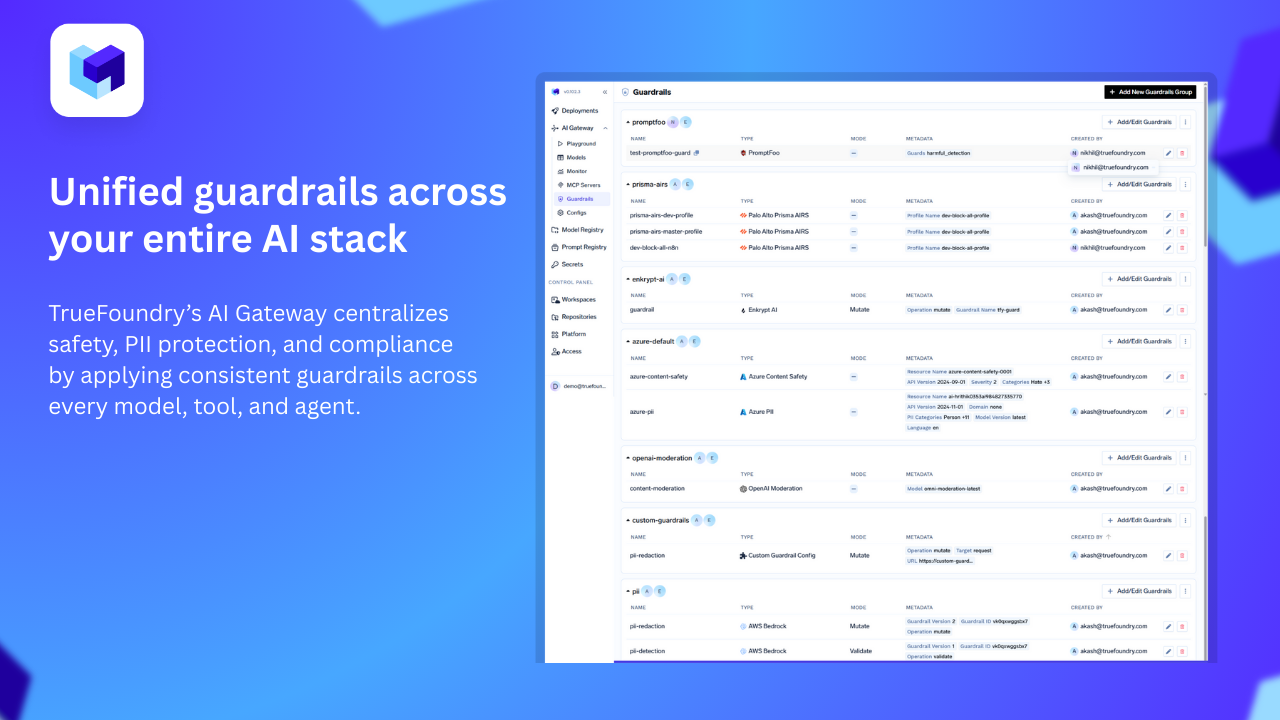This screenshot has width=1280, height=720.
Task: Delete the custom-guardrails pii-redaction row
Action: [1182, 556]
